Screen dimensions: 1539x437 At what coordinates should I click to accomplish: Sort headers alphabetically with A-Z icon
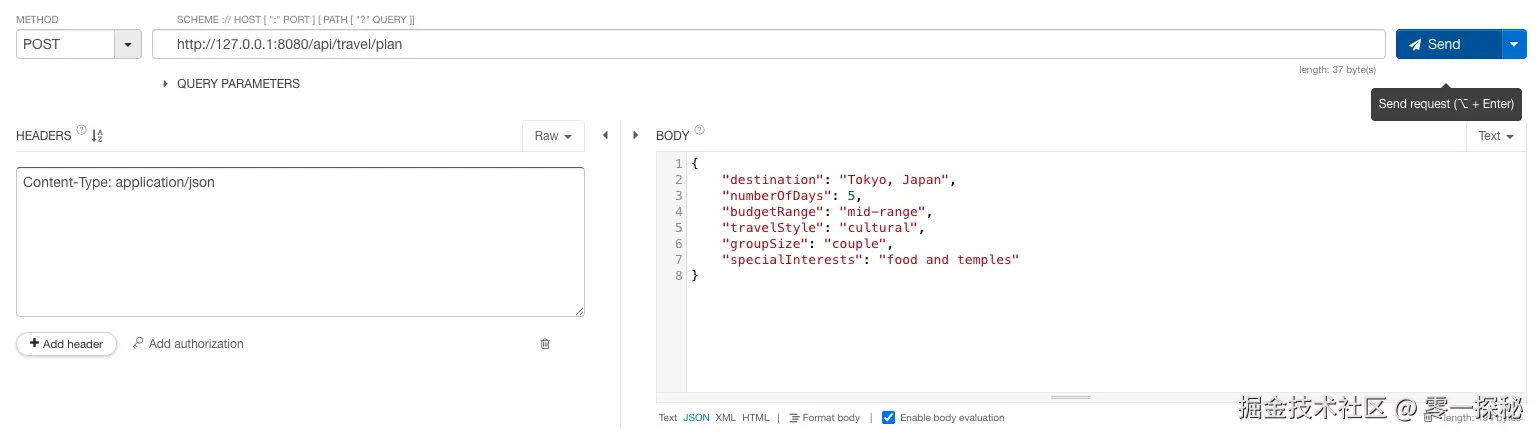[97, 135]
